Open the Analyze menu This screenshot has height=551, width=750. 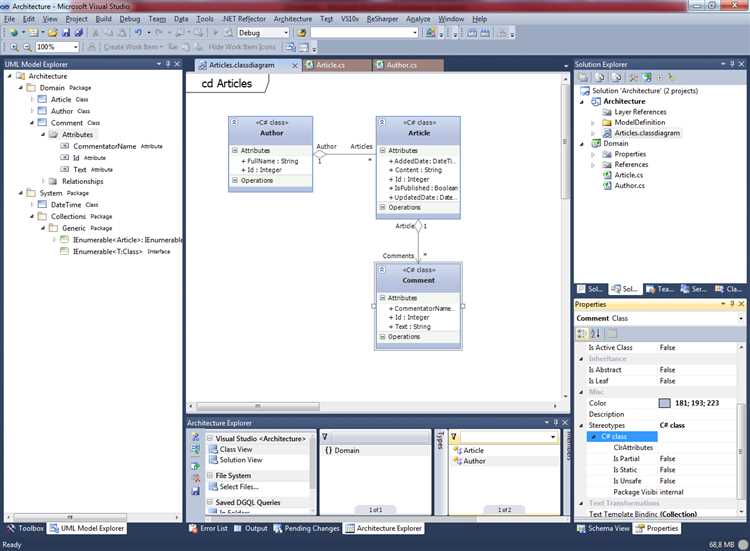418,19
